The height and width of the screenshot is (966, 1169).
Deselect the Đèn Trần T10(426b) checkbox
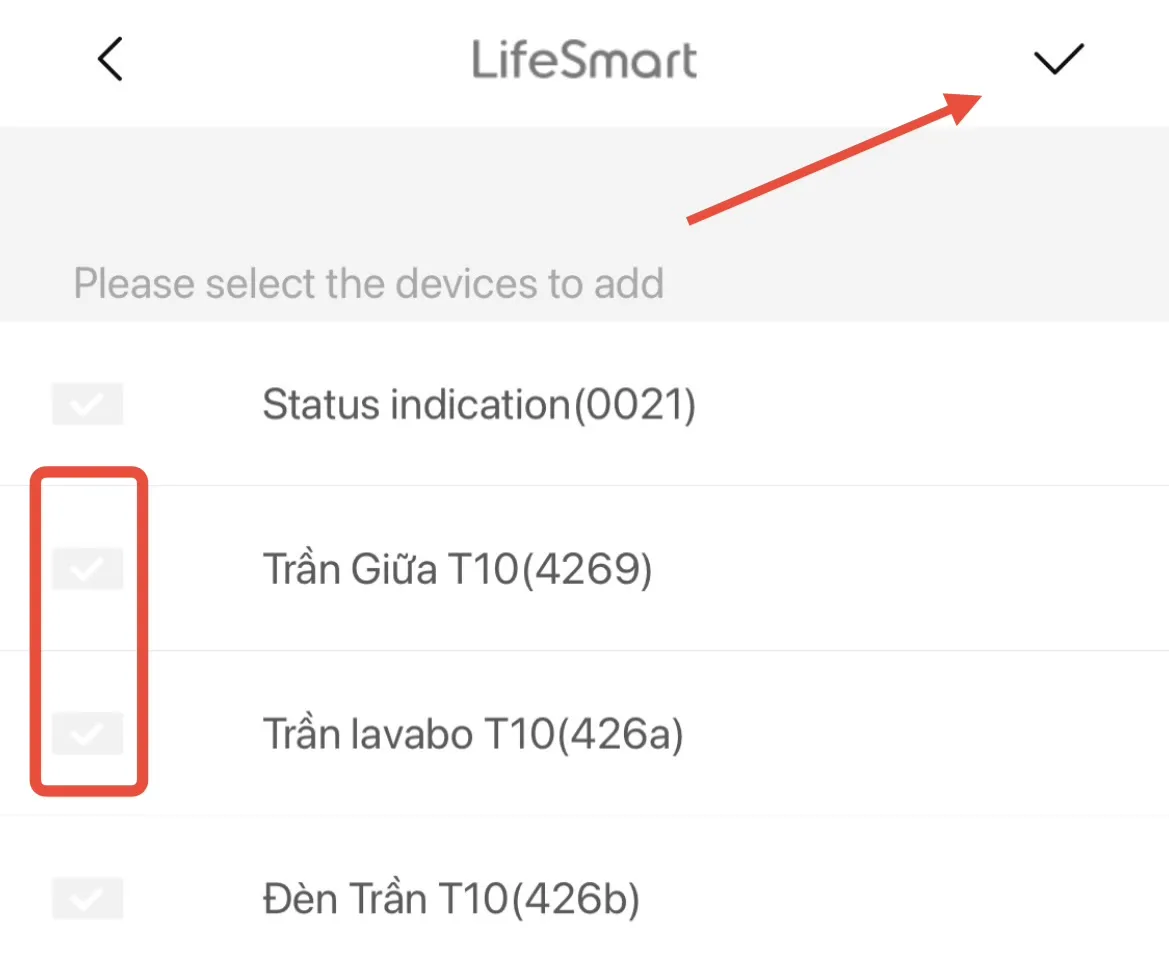tap(88, 898)
